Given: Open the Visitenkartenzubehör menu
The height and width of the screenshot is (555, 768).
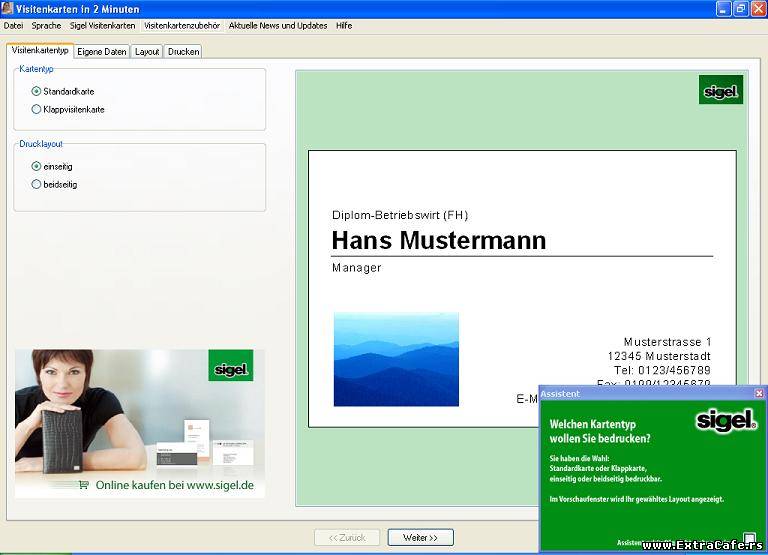Looking at the screenshot, I should tap(182, 25).
